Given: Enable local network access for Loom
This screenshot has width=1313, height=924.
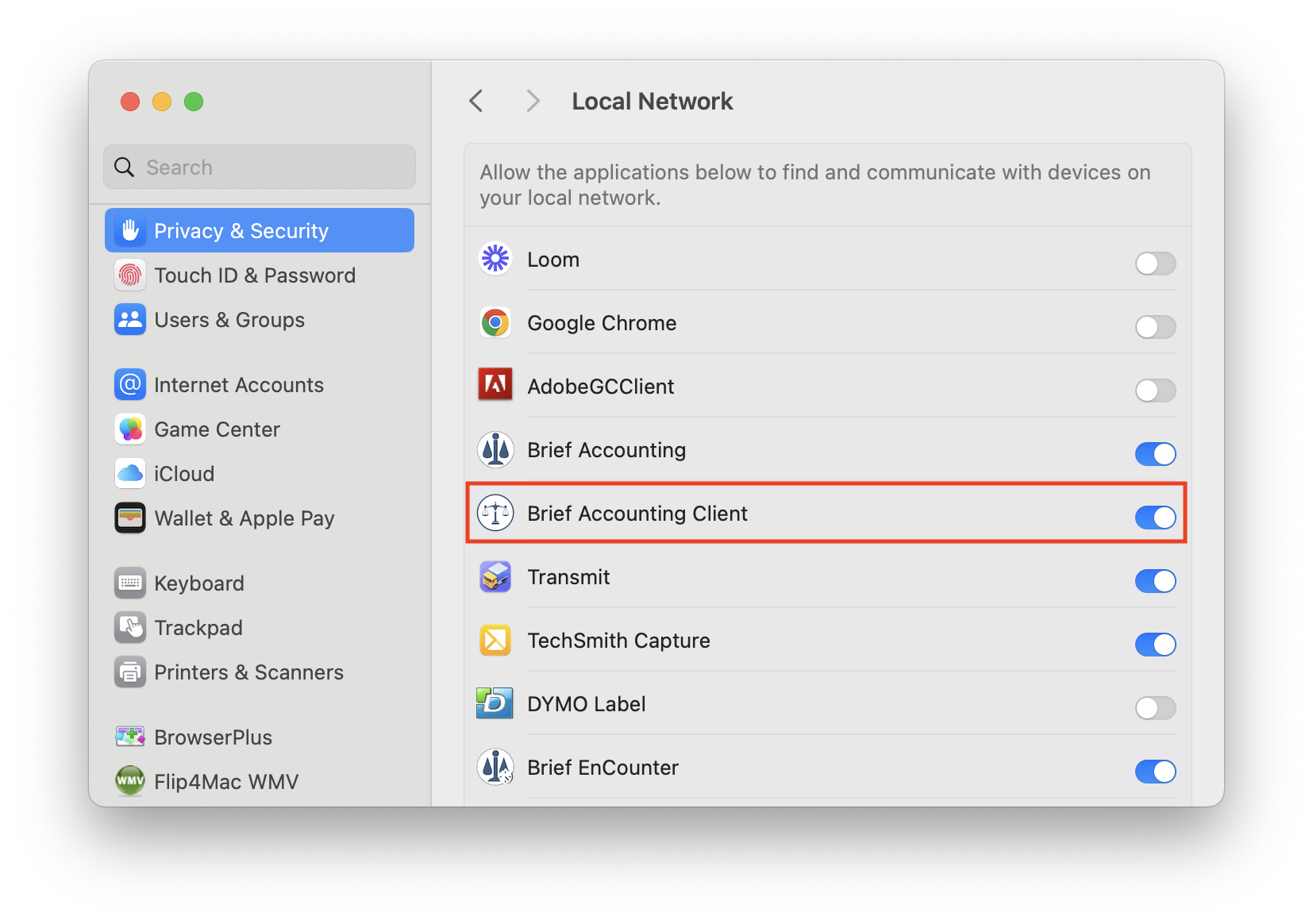Looking at the screenshot, I should [x=1155, y=264].
